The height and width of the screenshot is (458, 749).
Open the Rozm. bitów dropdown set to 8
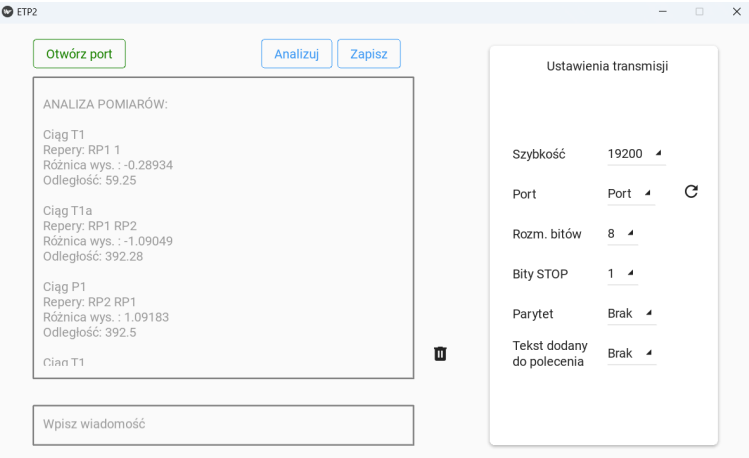(x=621, y=234)
